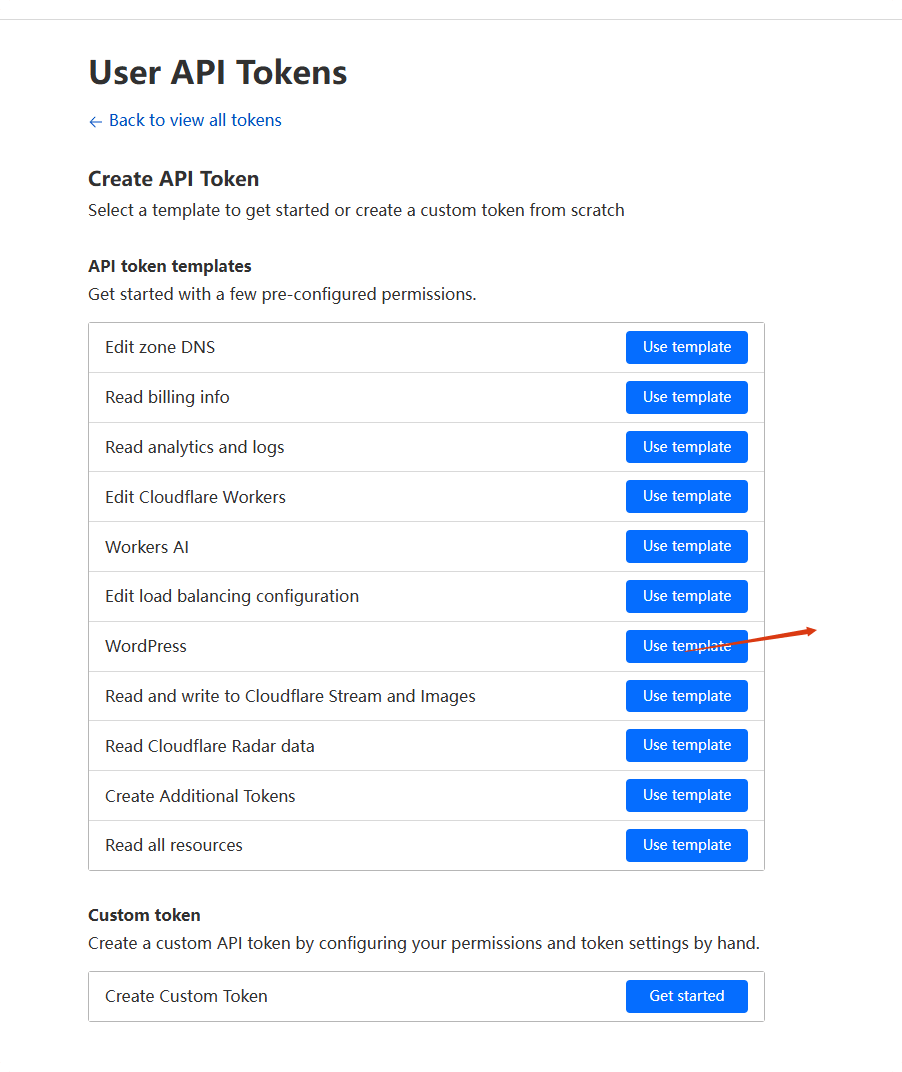
Task: Click the 'User API Tokens' page heading
Action: click(x=217, y=72)
